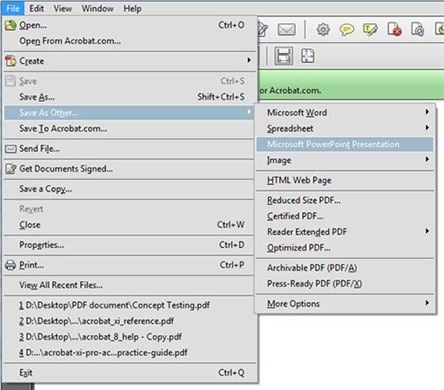Select HTML Web Page option
The image size is (444, 390).
coord(345,180)
